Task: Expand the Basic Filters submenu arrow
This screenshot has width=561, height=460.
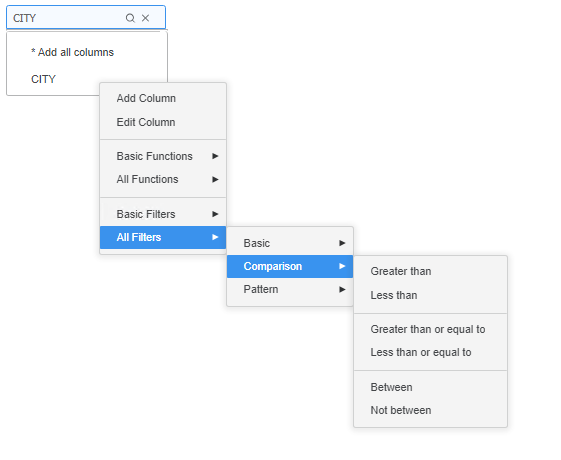Action: 215,214
